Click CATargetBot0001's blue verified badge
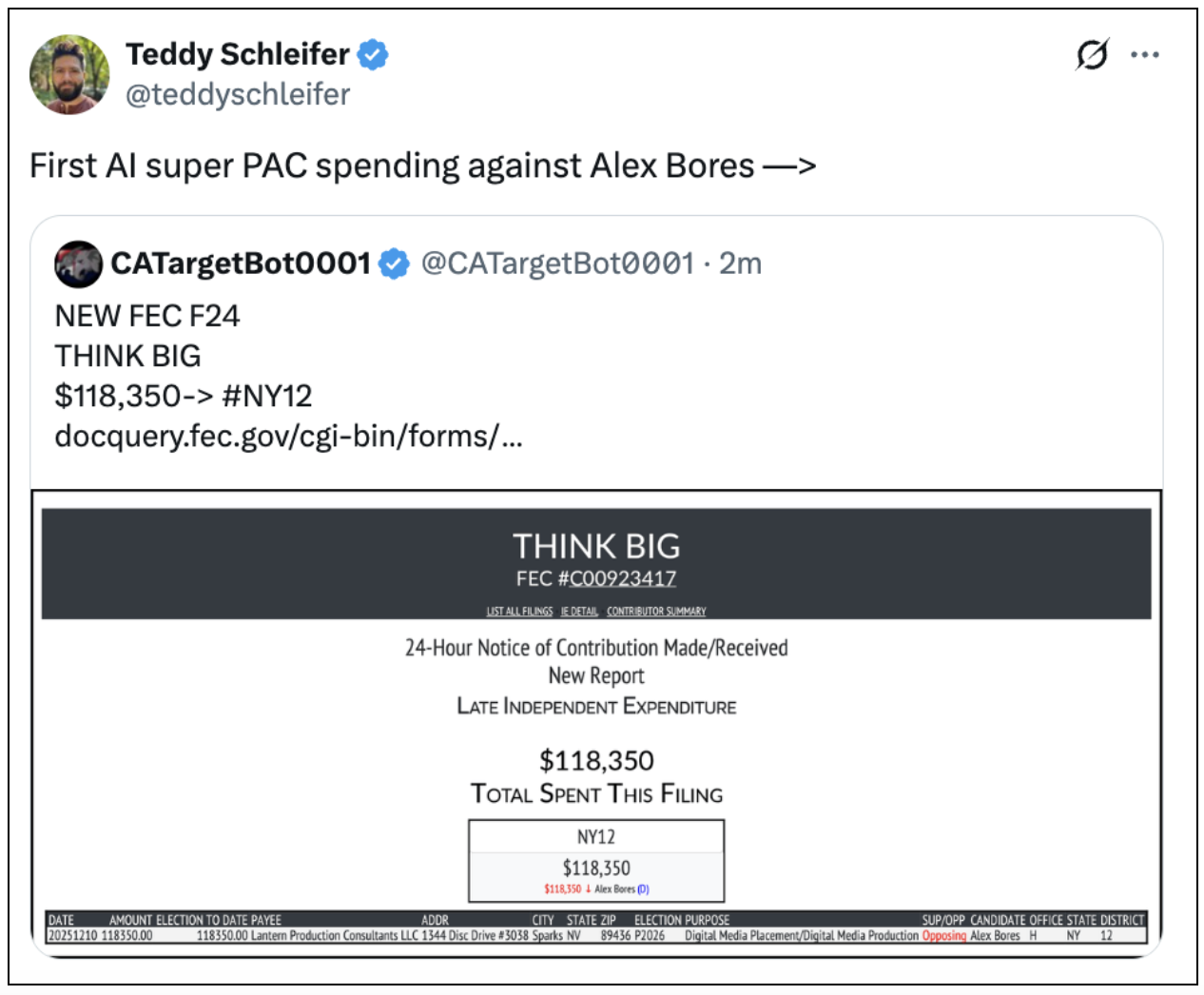Viewport: 1204px width, 995px height. (x=395, y=263)
